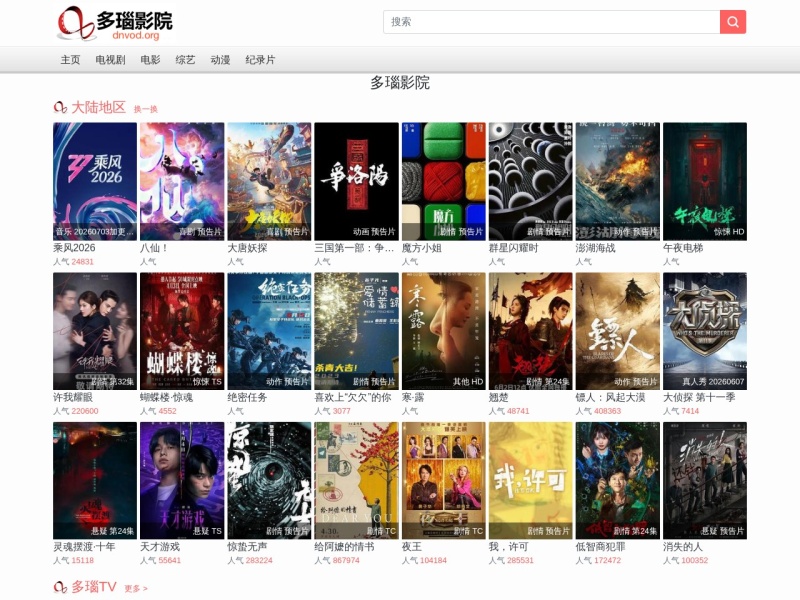Screen dimensions: 800x600
Task: Open the 动漫 navigation item
Action: [x=220, y=60]
